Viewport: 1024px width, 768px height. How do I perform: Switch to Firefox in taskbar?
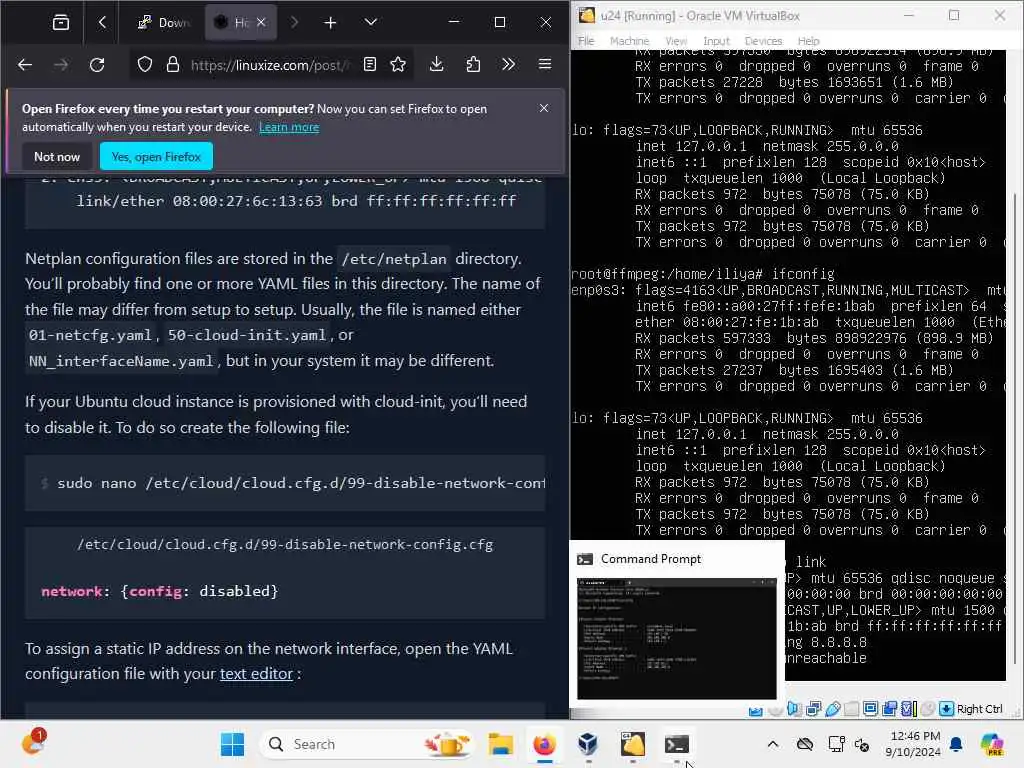pyautogui.click(x=545, y=744)
